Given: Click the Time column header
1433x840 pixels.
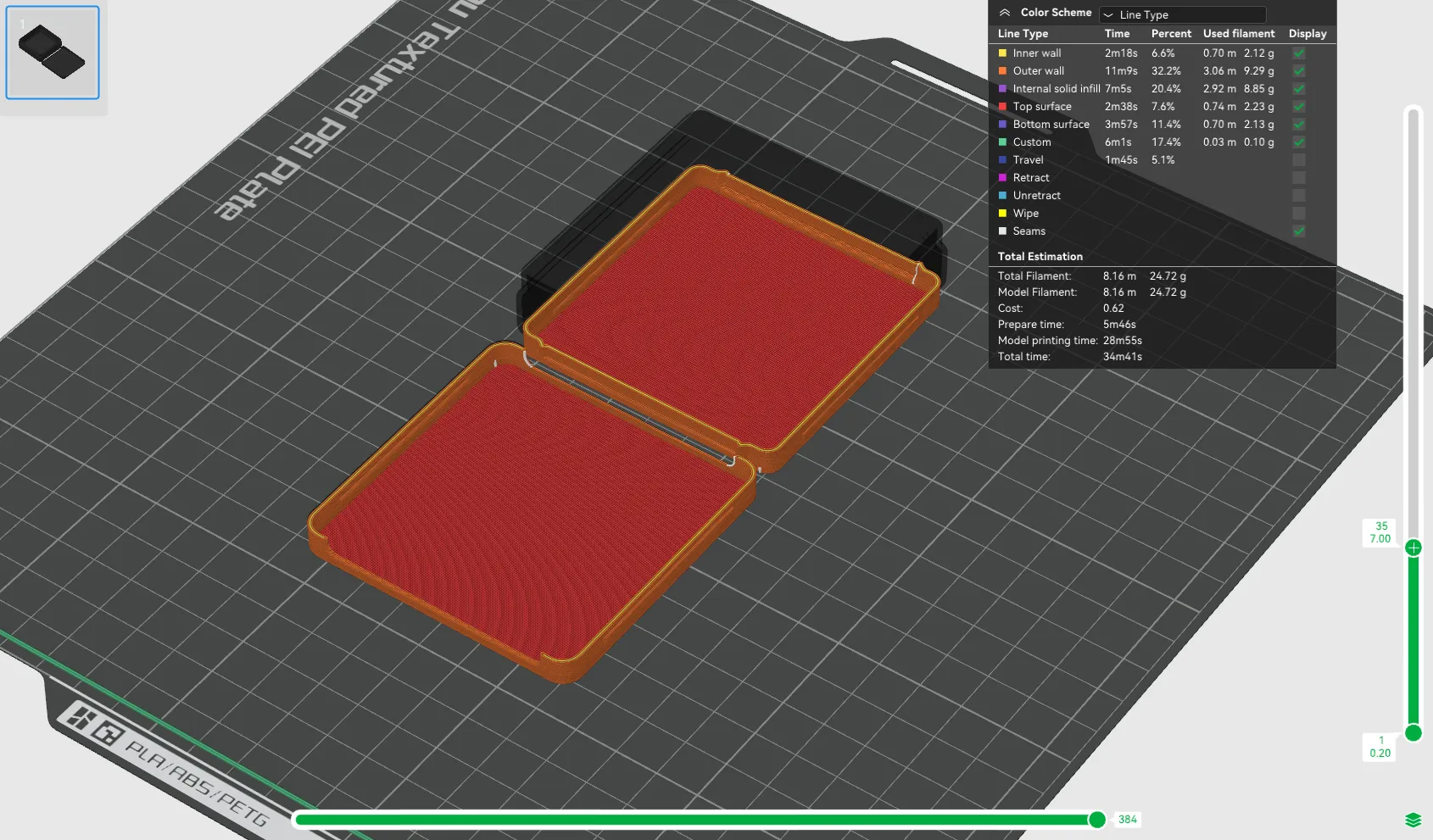Looking at the screenshot, I should click(x=1117, y=34).
